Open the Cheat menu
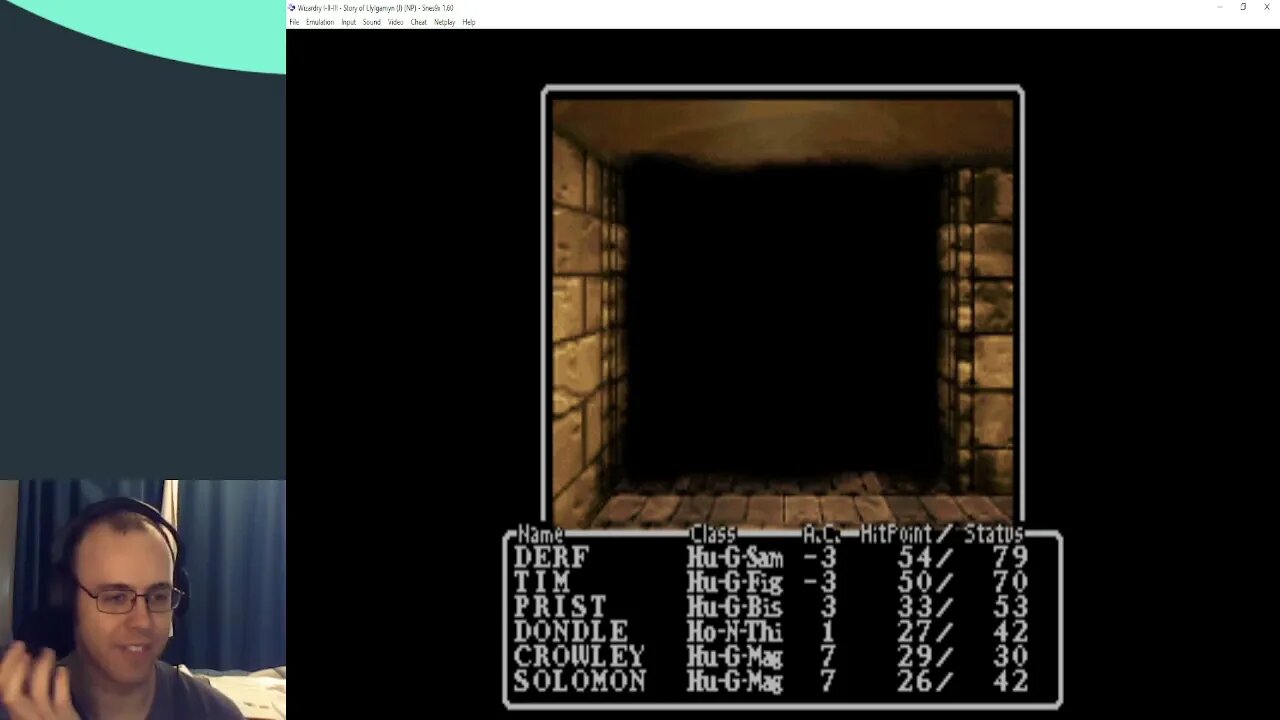The height and width of the screenshot is (720, 1280). (418, 22)
